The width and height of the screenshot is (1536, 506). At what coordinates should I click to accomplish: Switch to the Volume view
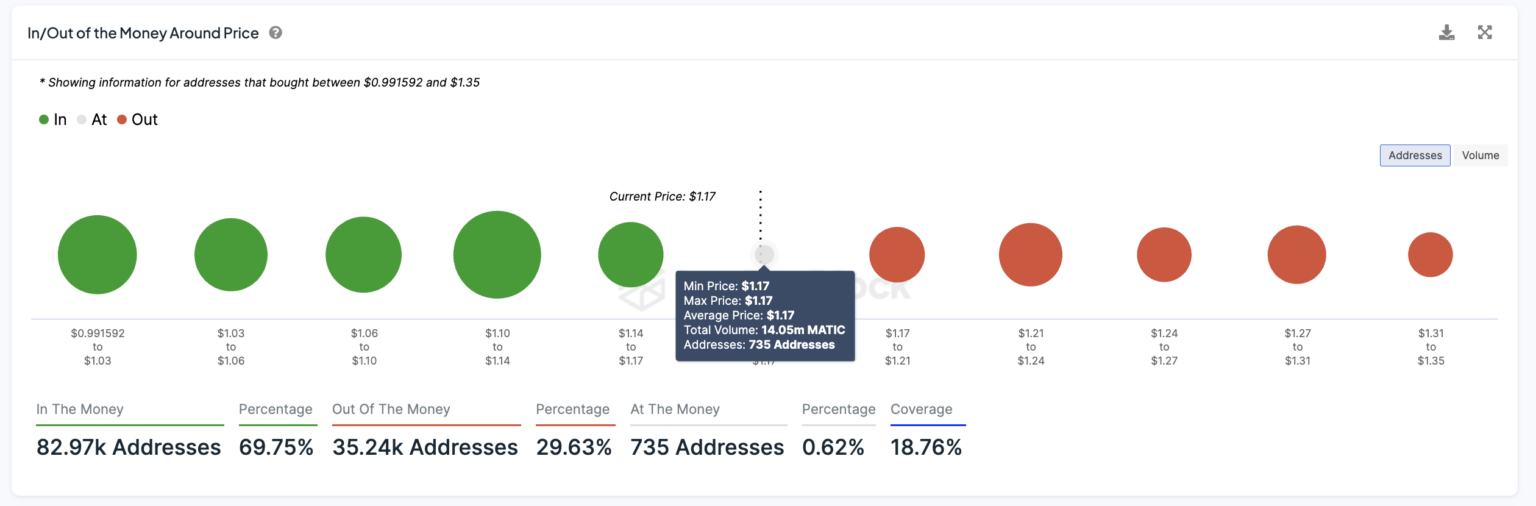[1480, 156]
